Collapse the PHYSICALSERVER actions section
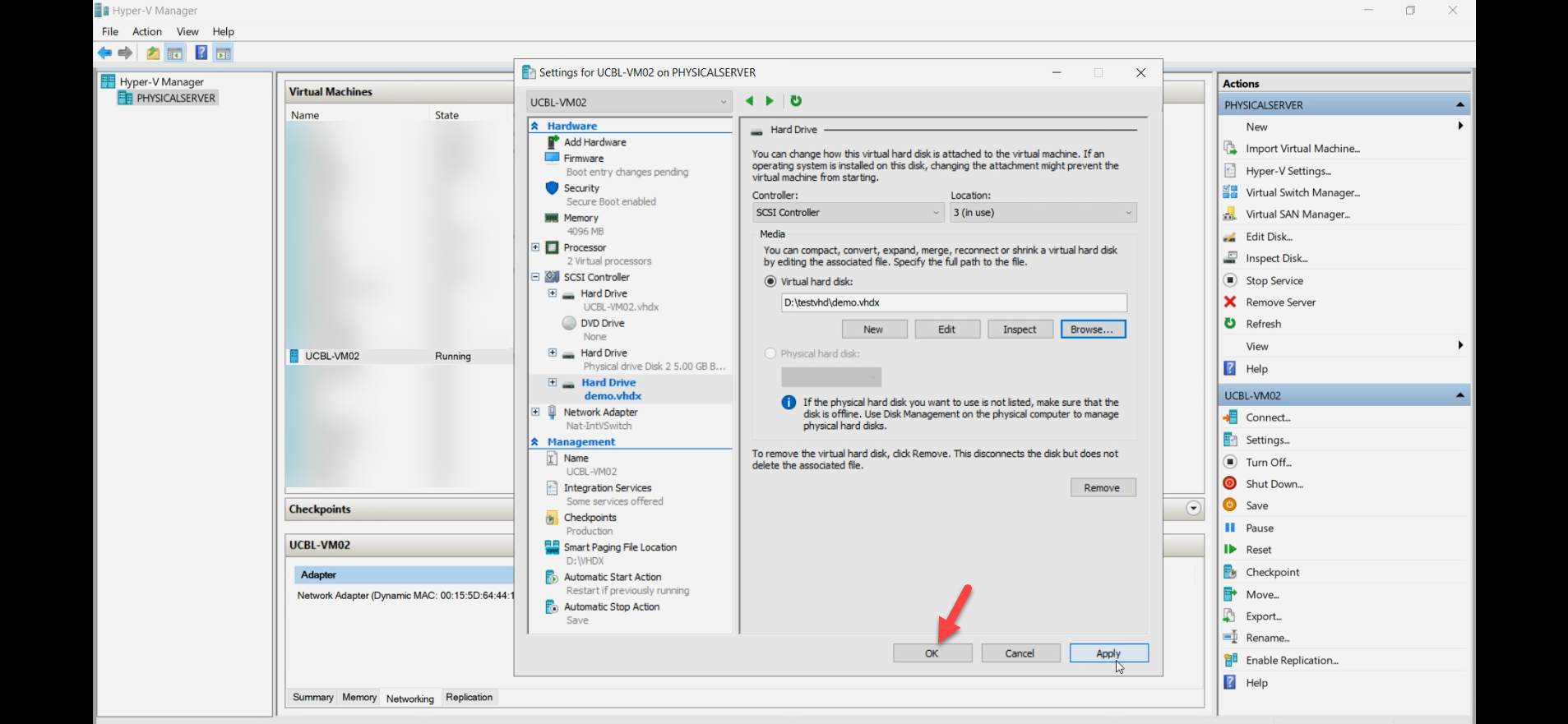1568x724 pixels. (x=1459, y=104)
